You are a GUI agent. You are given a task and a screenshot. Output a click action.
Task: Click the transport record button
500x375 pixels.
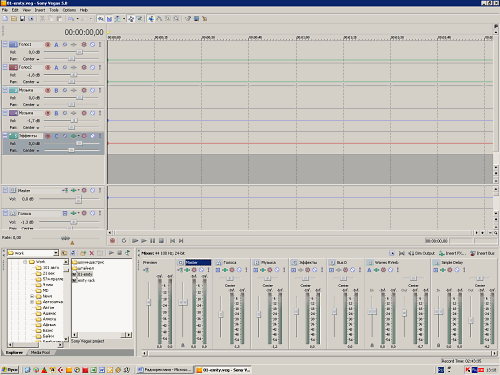(x=113, y=241)
